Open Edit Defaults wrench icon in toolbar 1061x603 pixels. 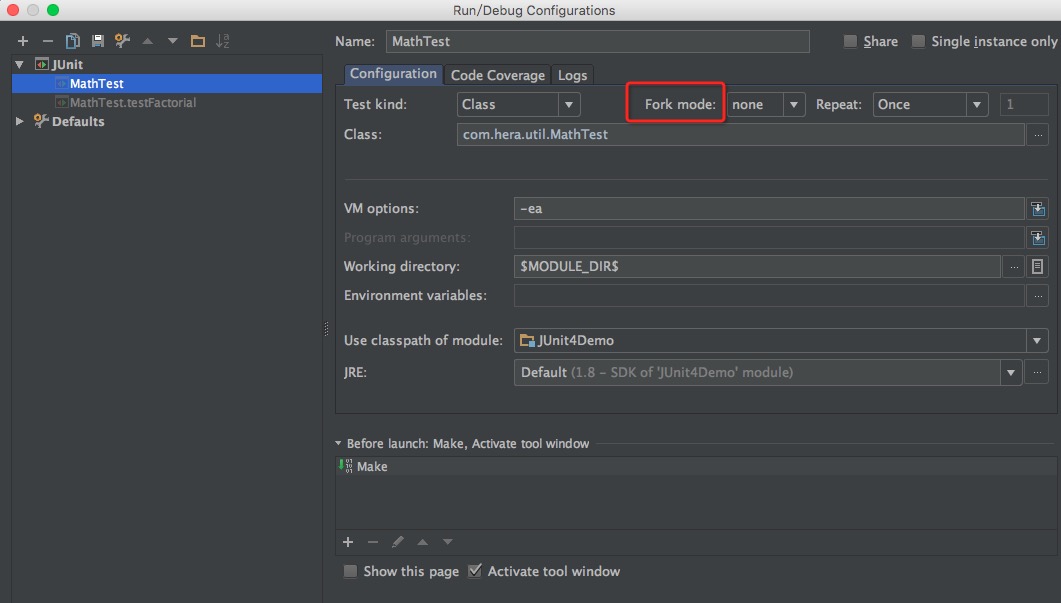click(x=122, y=41)
